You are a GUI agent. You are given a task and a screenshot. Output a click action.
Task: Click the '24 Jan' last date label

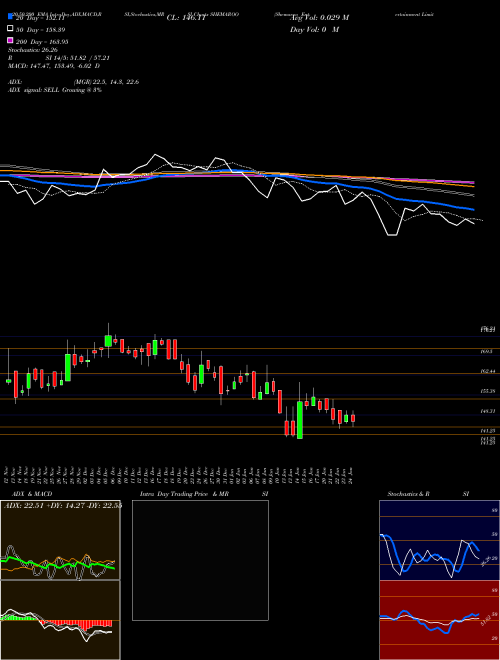pos(351,474)
